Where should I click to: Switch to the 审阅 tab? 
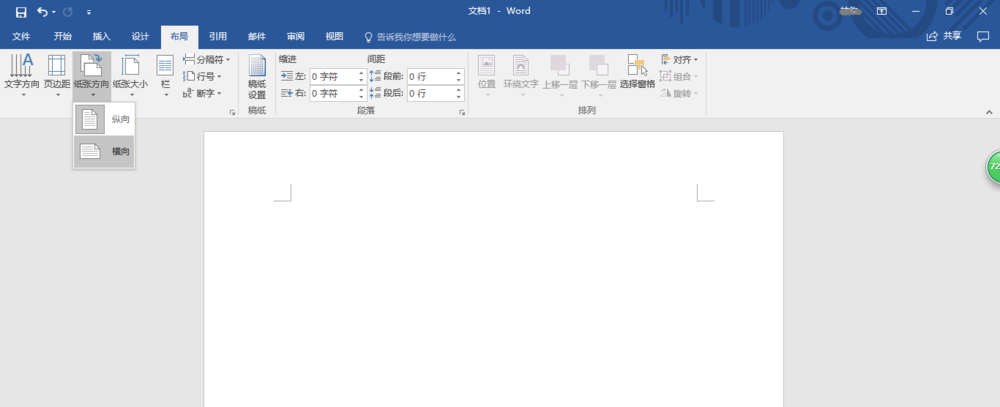295,36
